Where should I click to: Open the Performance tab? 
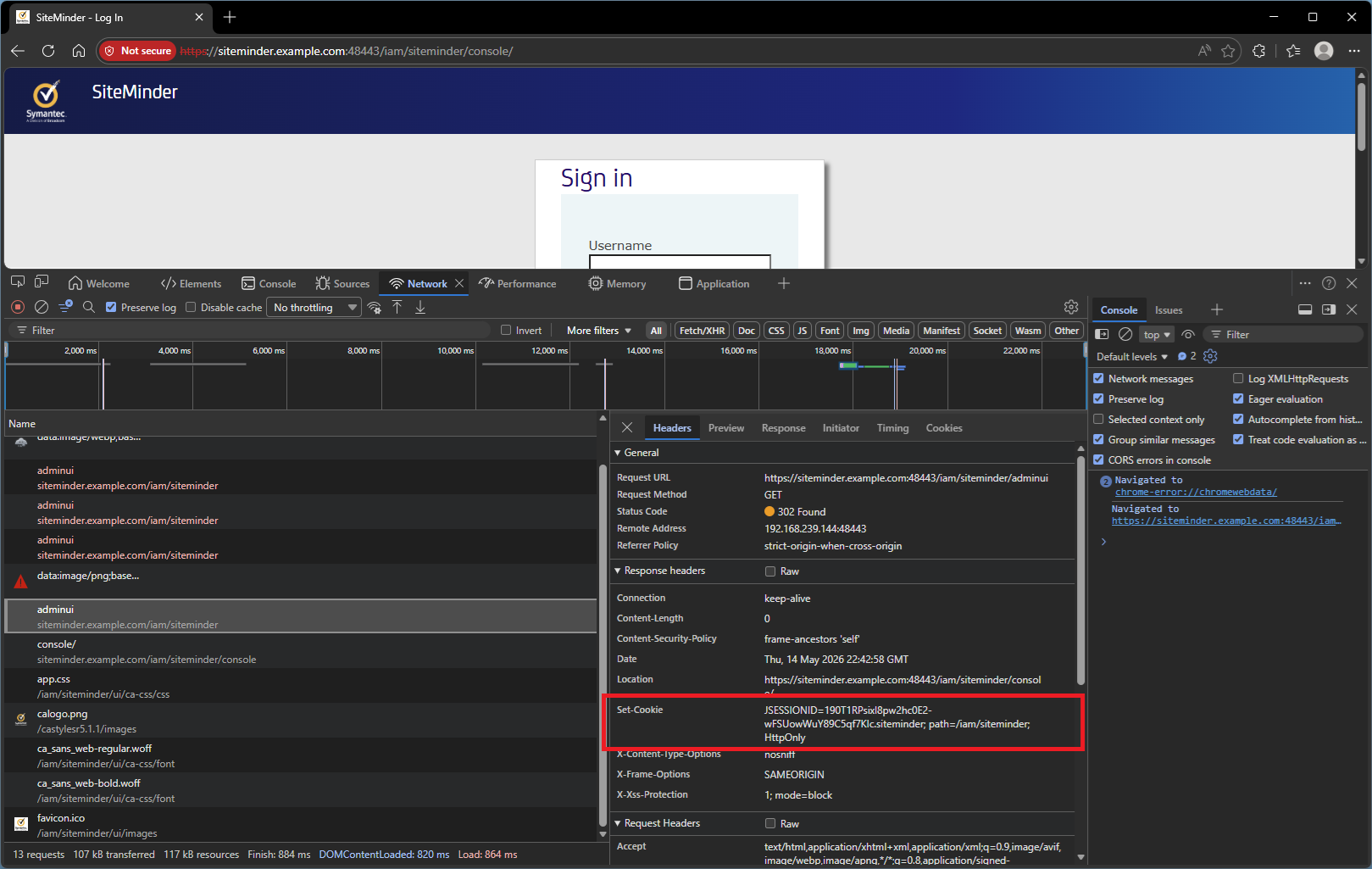518,284
